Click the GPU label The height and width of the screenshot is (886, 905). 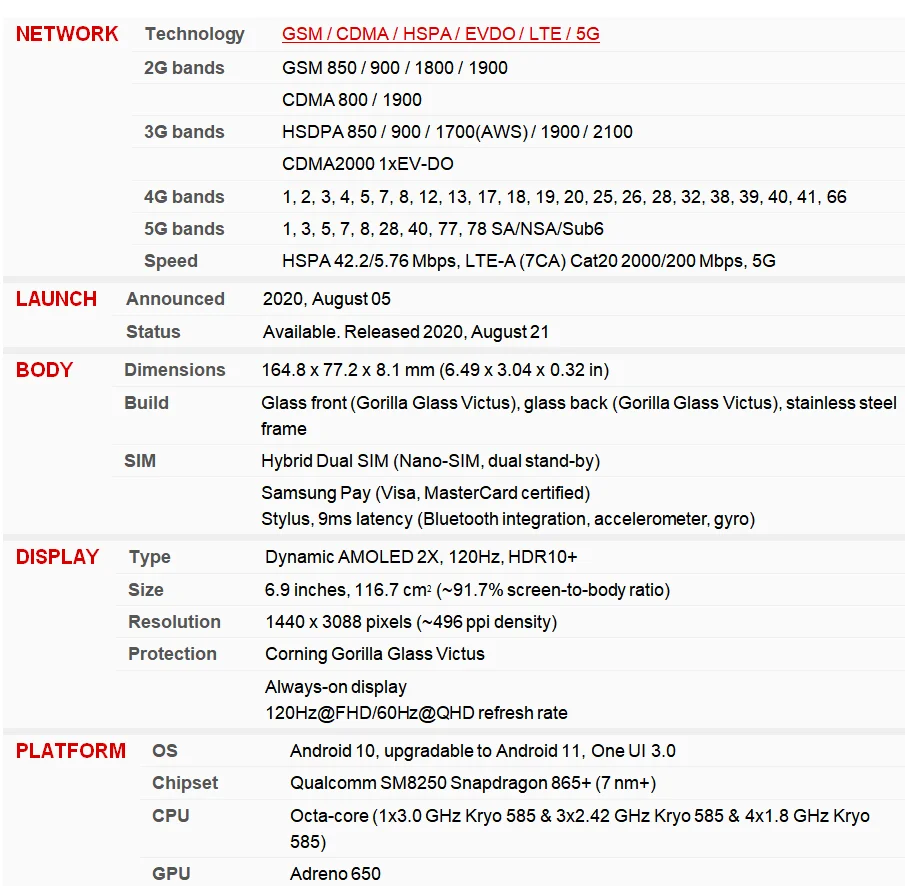(x=171, y=874)
